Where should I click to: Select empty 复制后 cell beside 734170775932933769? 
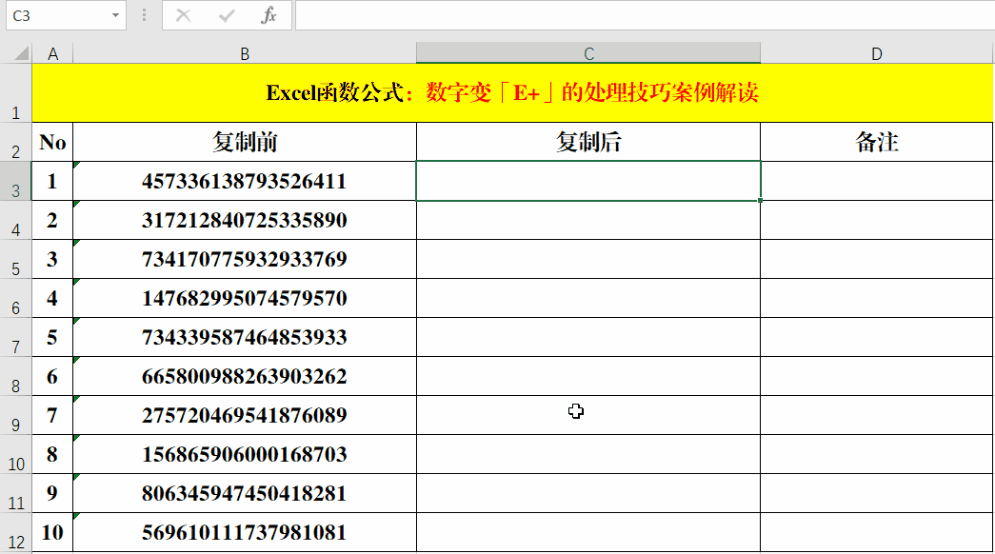tap(589, 260)
